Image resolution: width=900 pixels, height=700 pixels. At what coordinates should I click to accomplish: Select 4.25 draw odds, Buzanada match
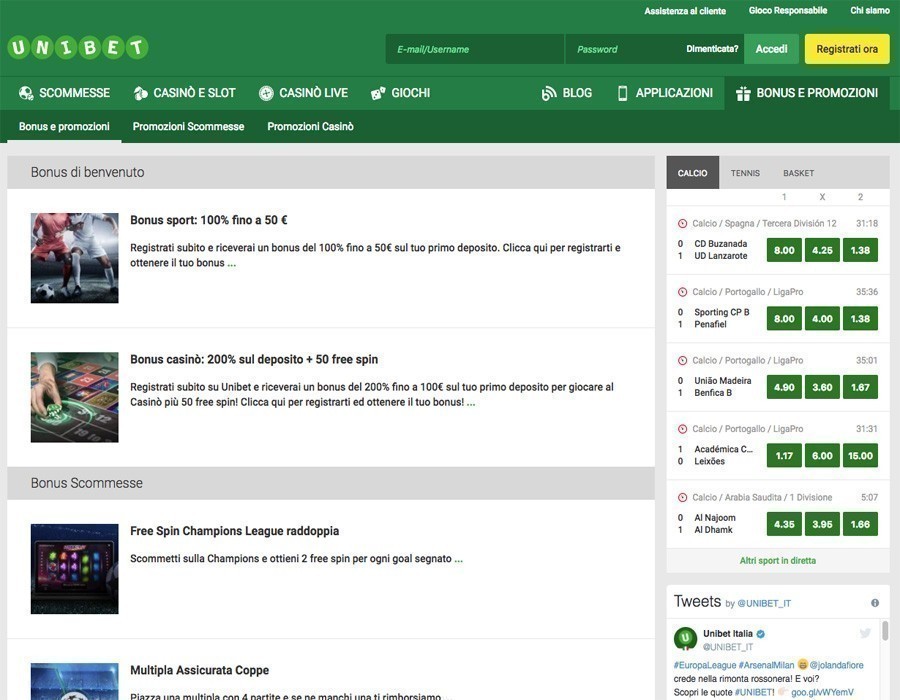pos(822,250)
